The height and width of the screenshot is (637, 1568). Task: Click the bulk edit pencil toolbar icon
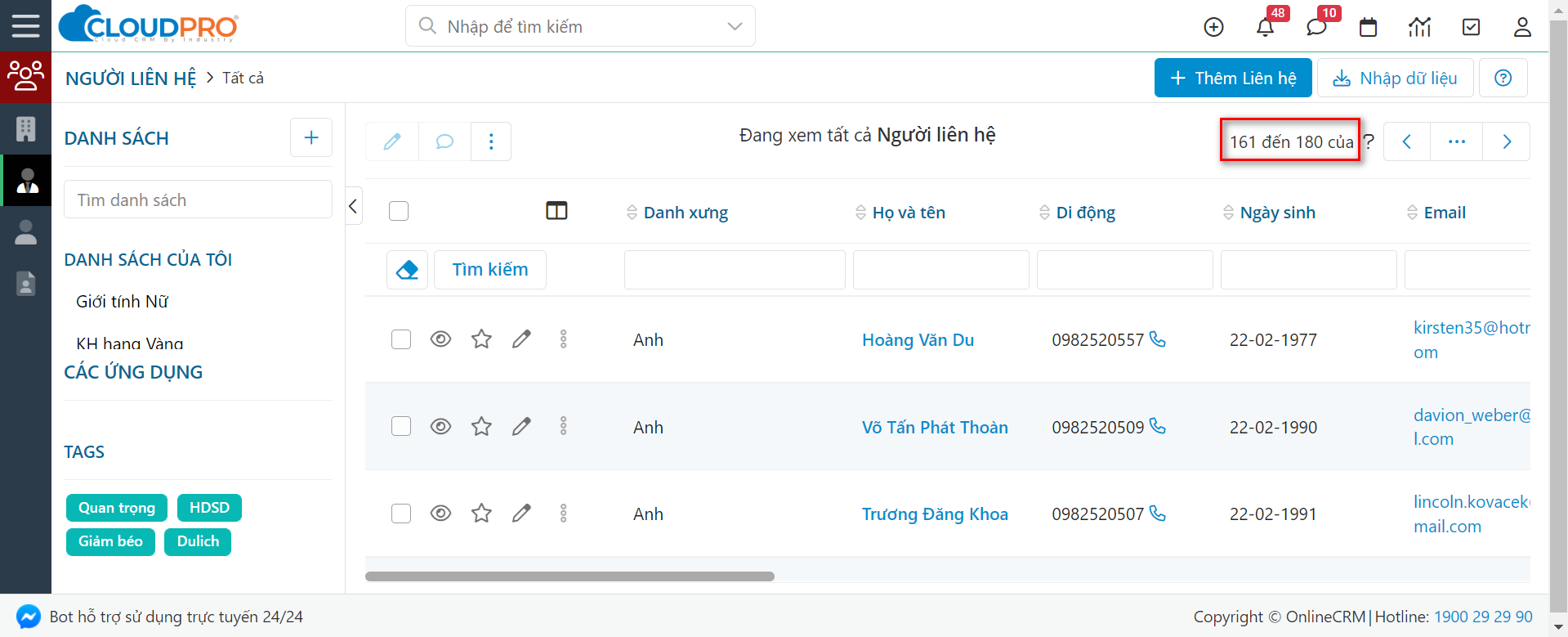point(392,141)
